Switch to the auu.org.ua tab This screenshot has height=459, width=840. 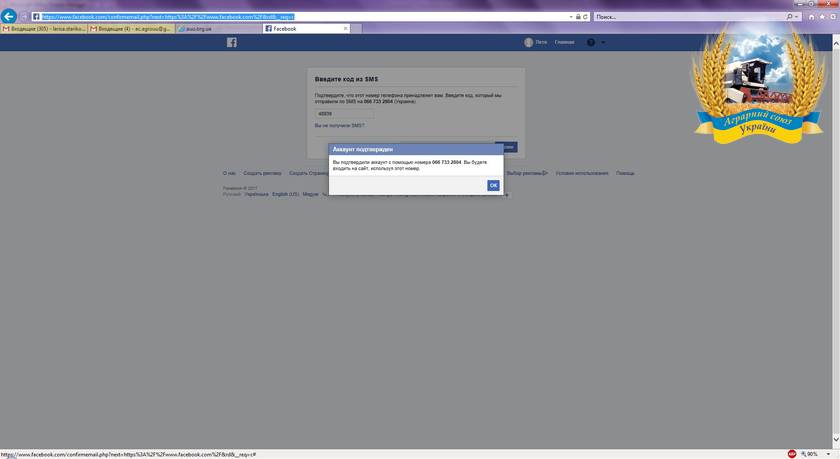[219, 28]
